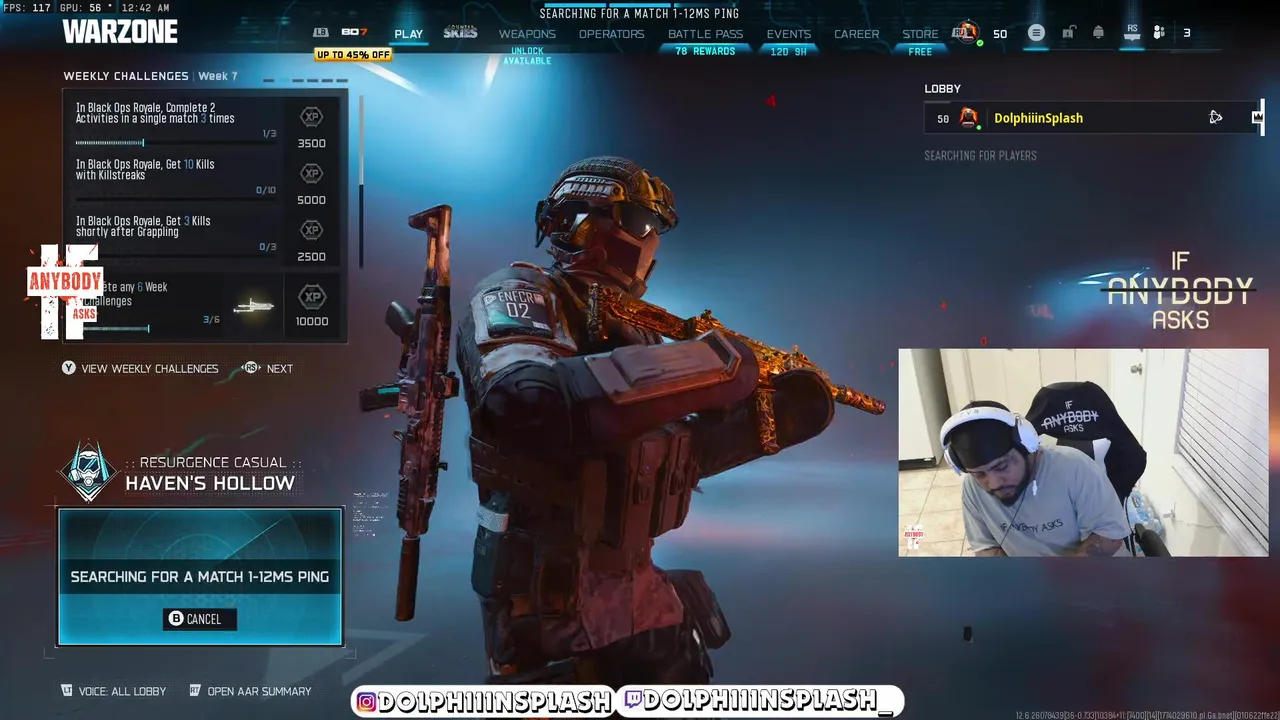Click the 78 REWARDS label

(705, 52)
